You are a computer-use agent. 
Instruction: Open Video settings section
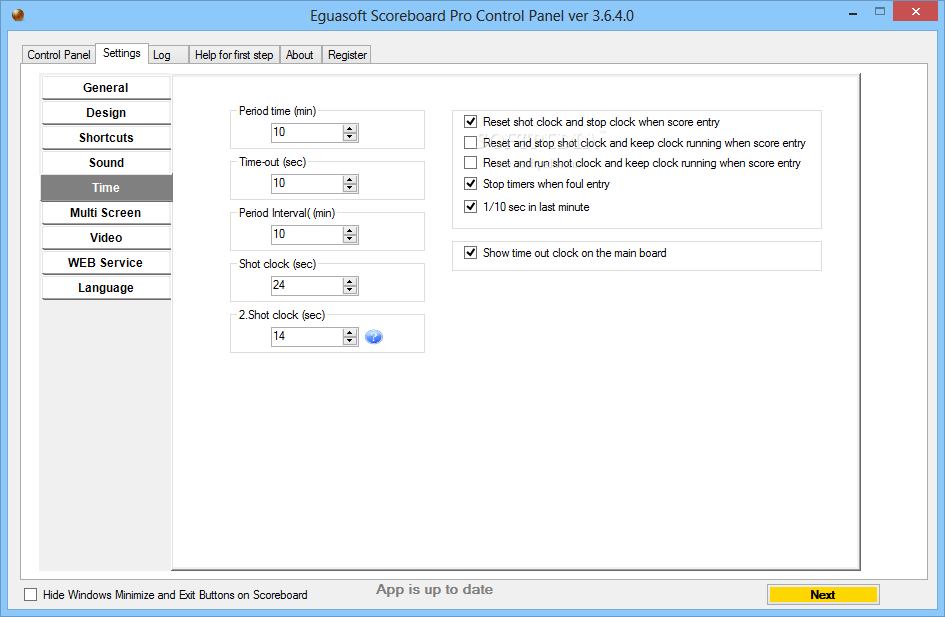[x=106, y=238]
